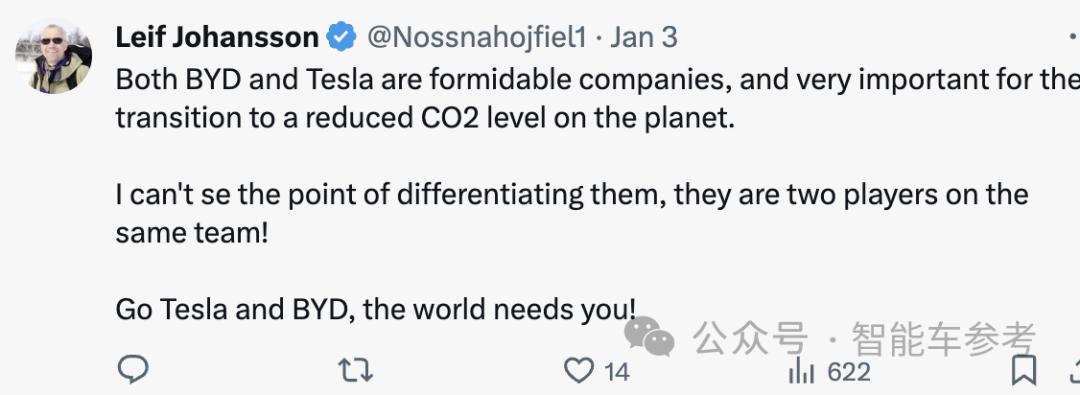Click the share icon at the right edge

1074,371
